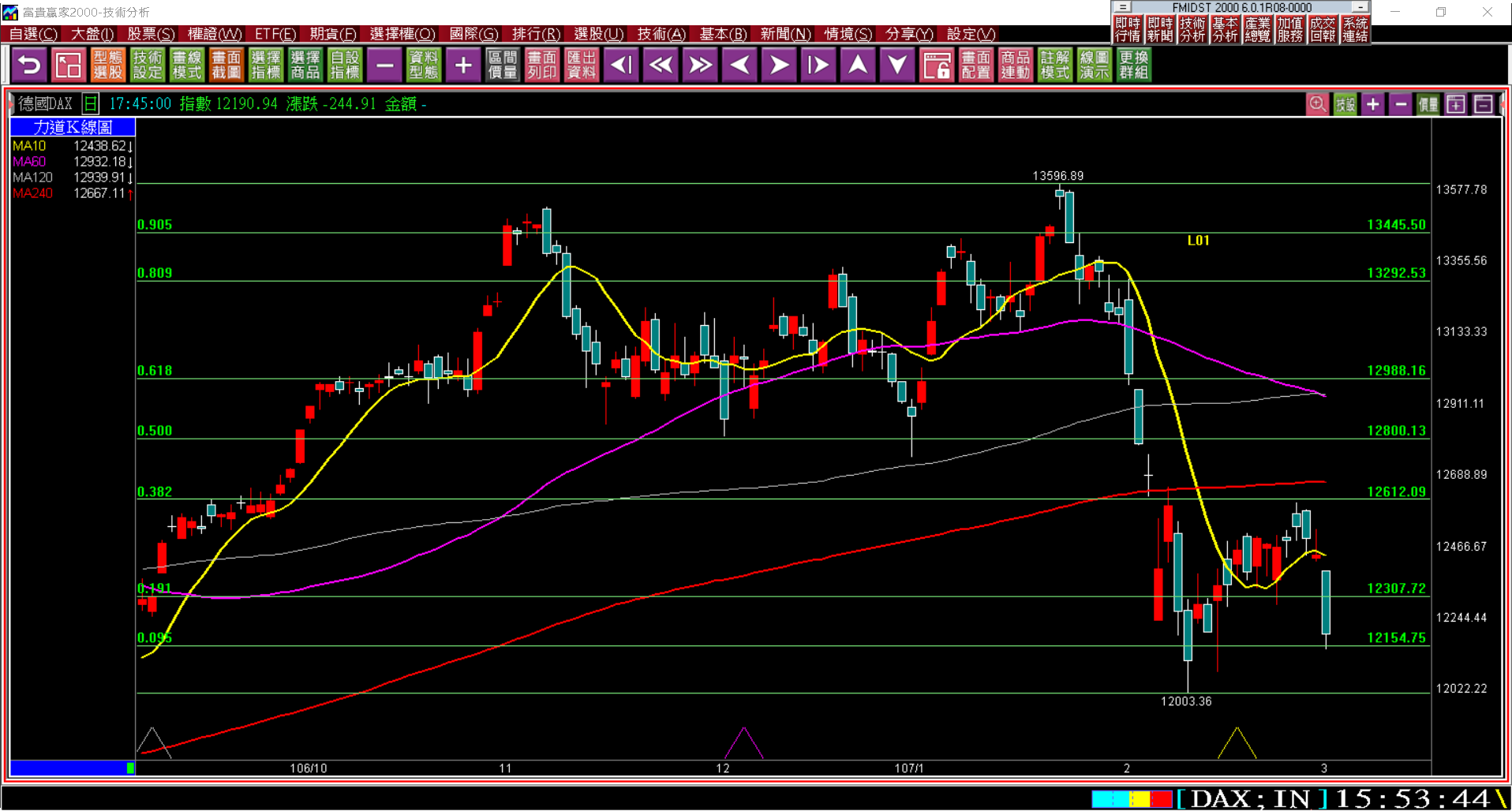This screenshot has width=1512, height=811.
Task: Click the fast-forward double right arrow icon
Action: pos(700,65)
